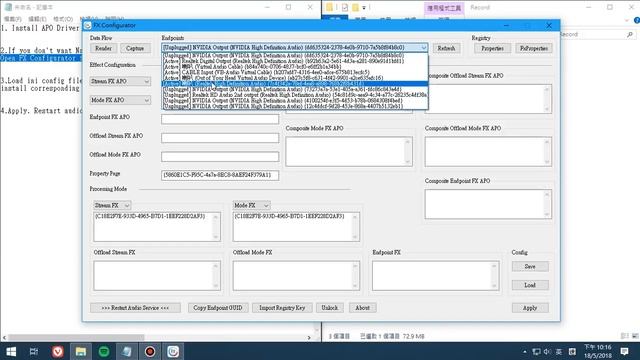The width and height of the screenshot is (640, 360).
Task: Open taskbar clock showing 10:16
Action: coord(598,351)
